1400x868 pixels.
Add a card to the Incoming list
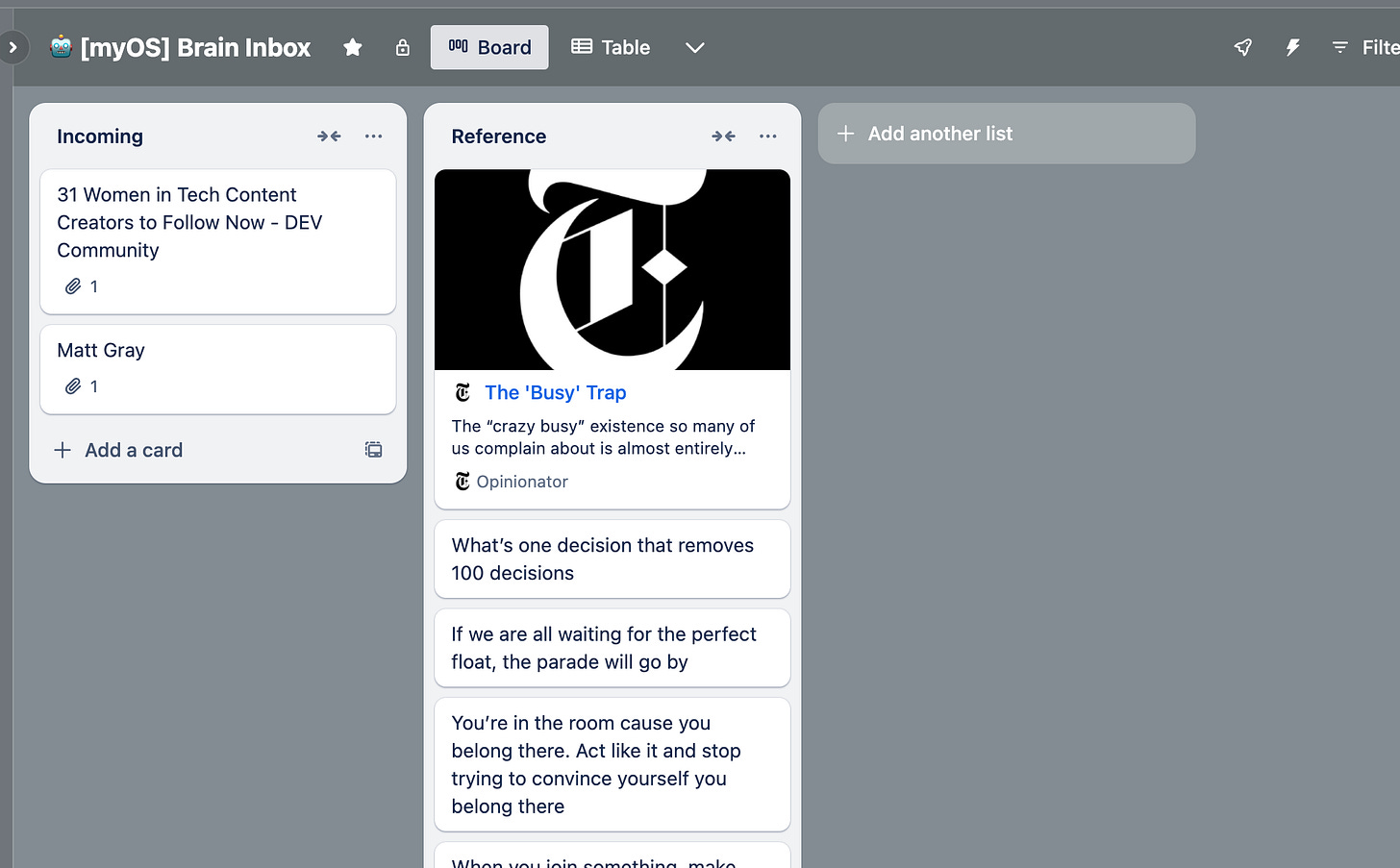tap(118, 449)
